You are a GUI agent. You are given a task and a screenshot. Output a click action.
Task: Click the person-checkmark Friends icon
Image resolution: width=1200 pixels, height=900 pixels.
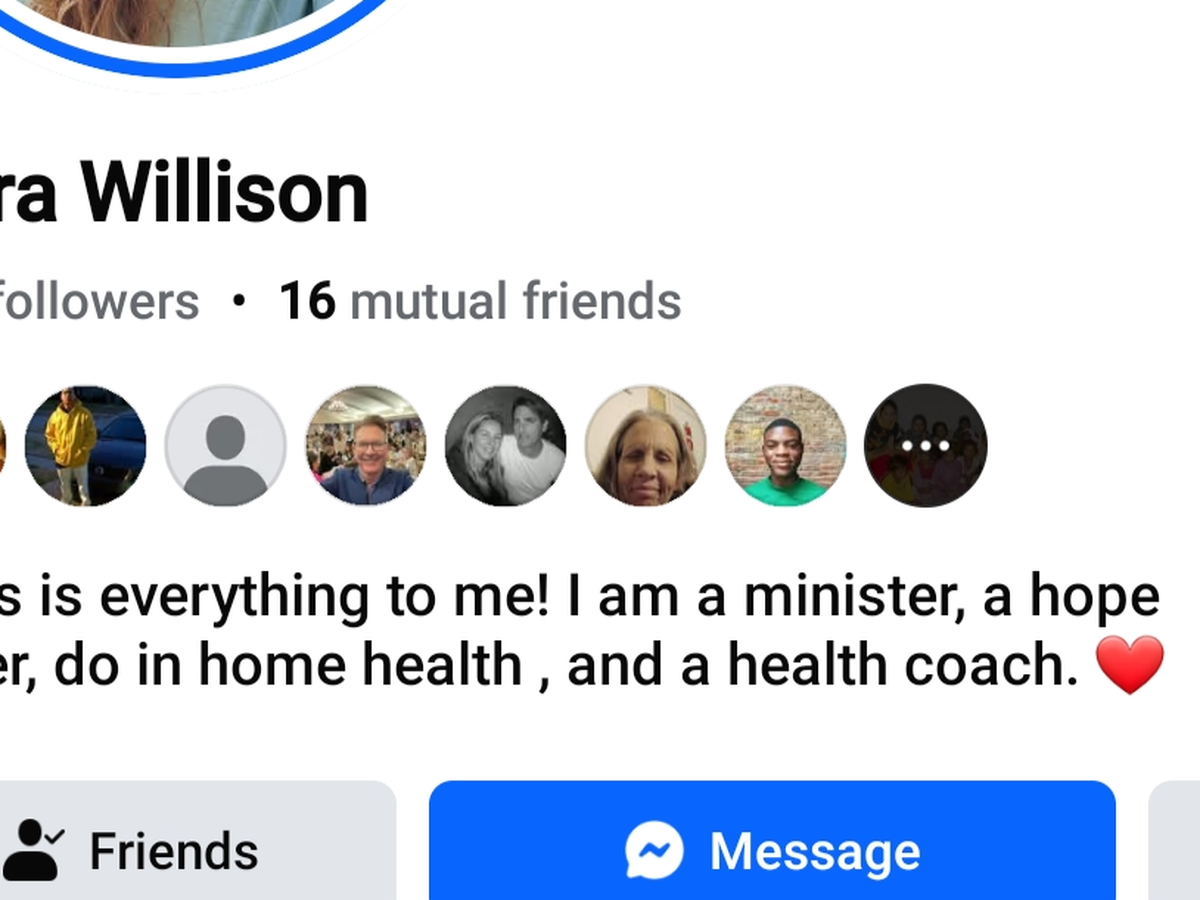tap(33, 850)
